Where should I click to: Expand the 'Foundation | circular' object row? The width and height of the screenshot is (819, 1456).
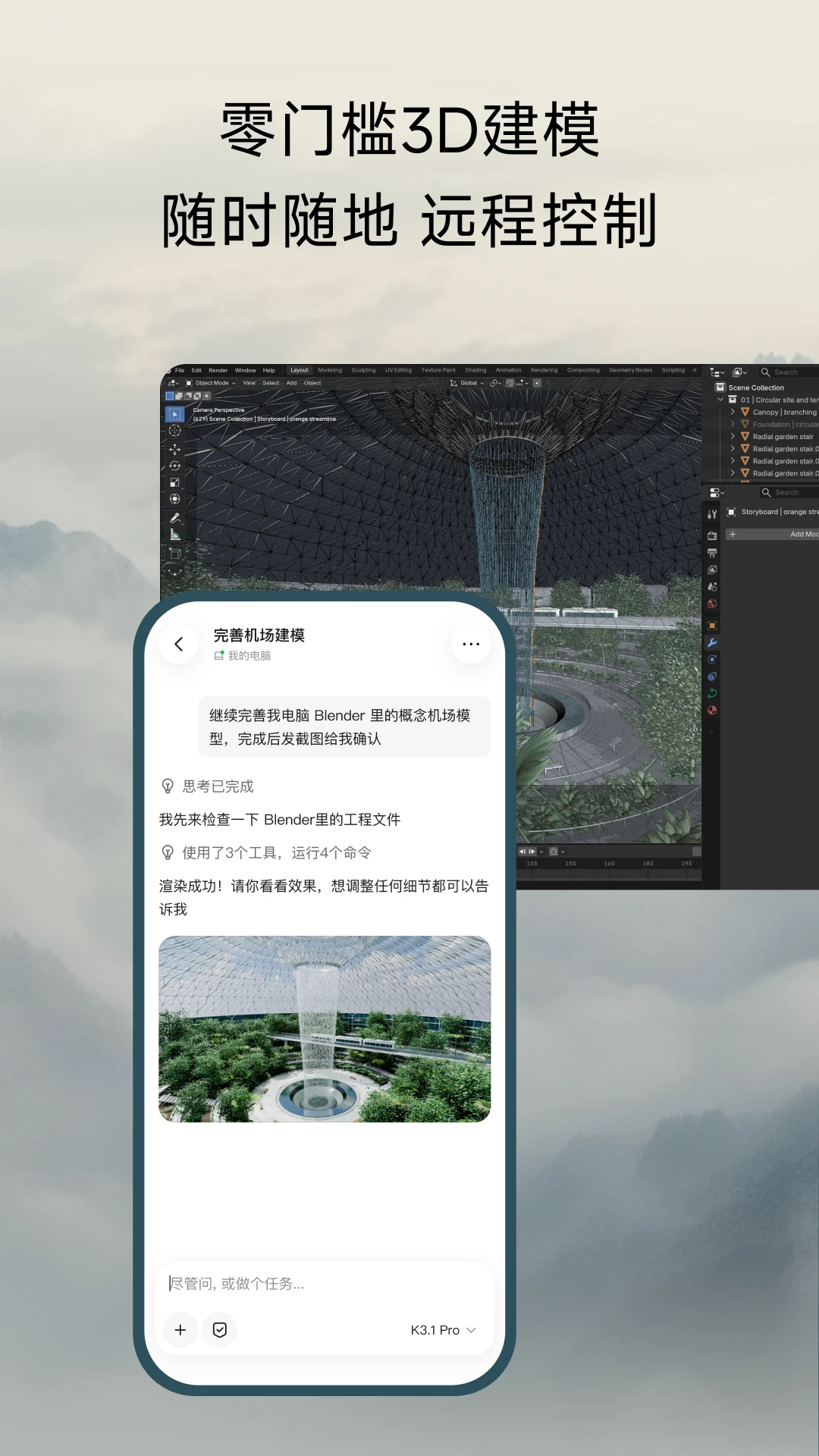(x=733, y=424)
